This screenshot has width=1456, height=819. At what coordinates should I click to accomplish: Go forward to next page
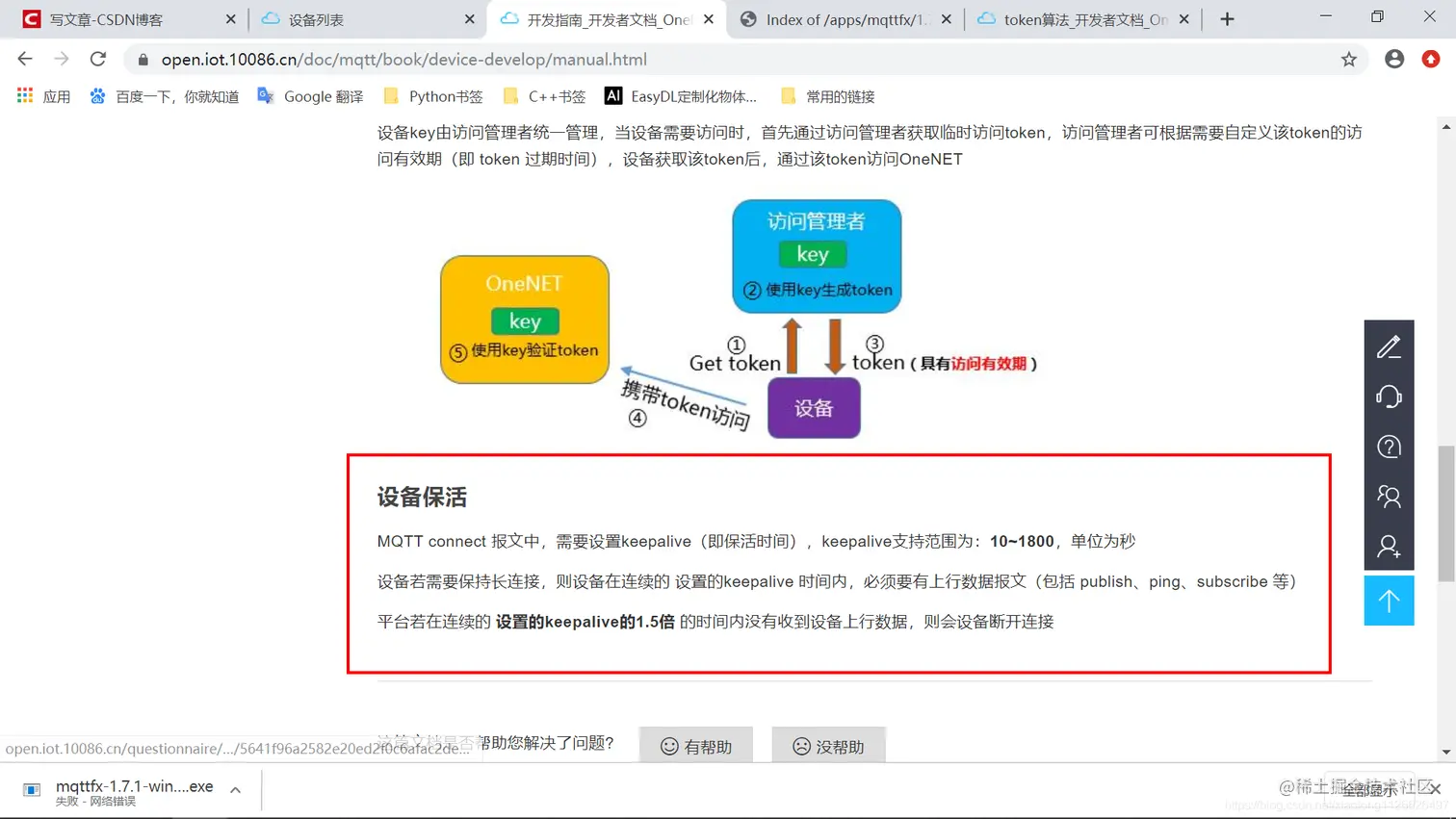(62, 60)
